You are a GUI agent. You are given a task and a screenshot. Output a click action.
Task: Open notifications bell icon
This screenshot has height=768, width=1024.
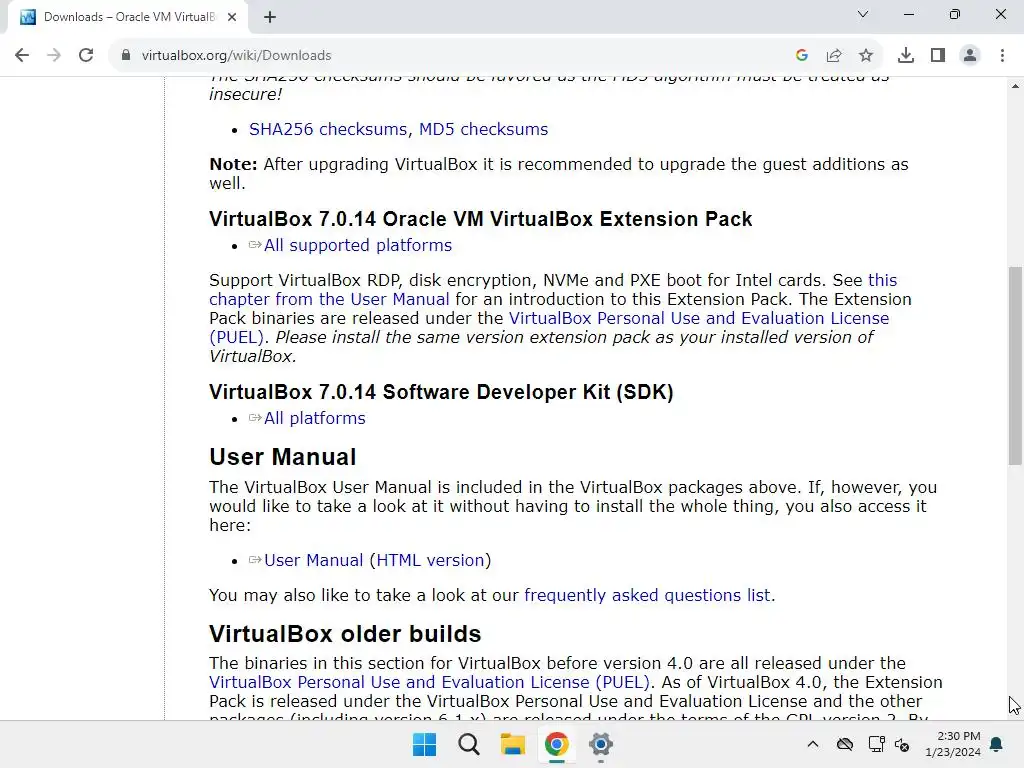997,744
